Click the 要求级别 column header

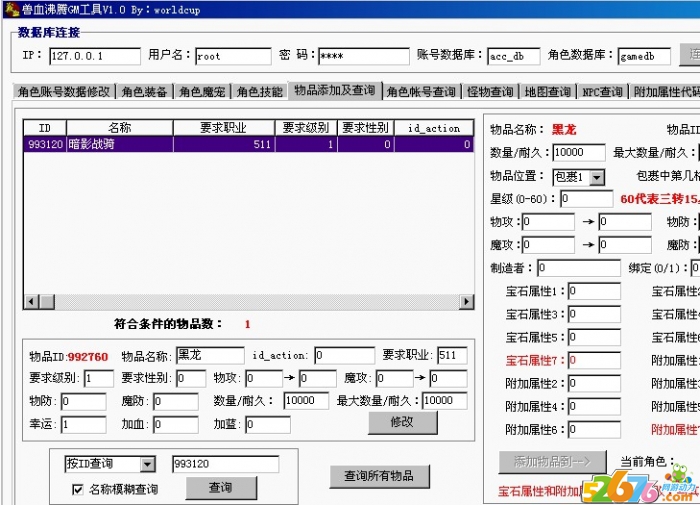click(x=306, y=128)
